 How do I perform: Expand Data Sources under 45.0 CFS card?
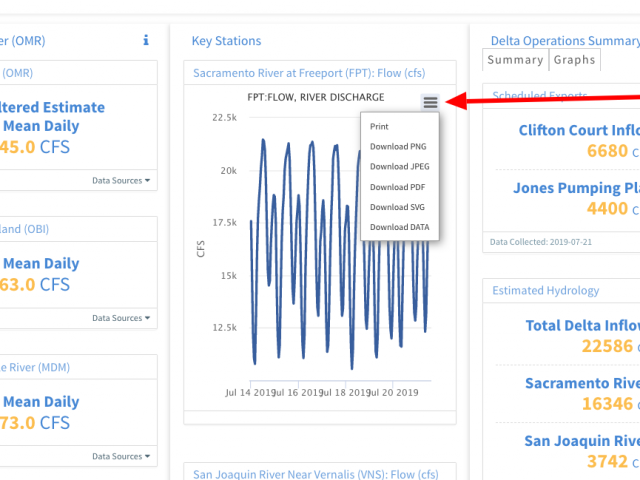point(121,180)
